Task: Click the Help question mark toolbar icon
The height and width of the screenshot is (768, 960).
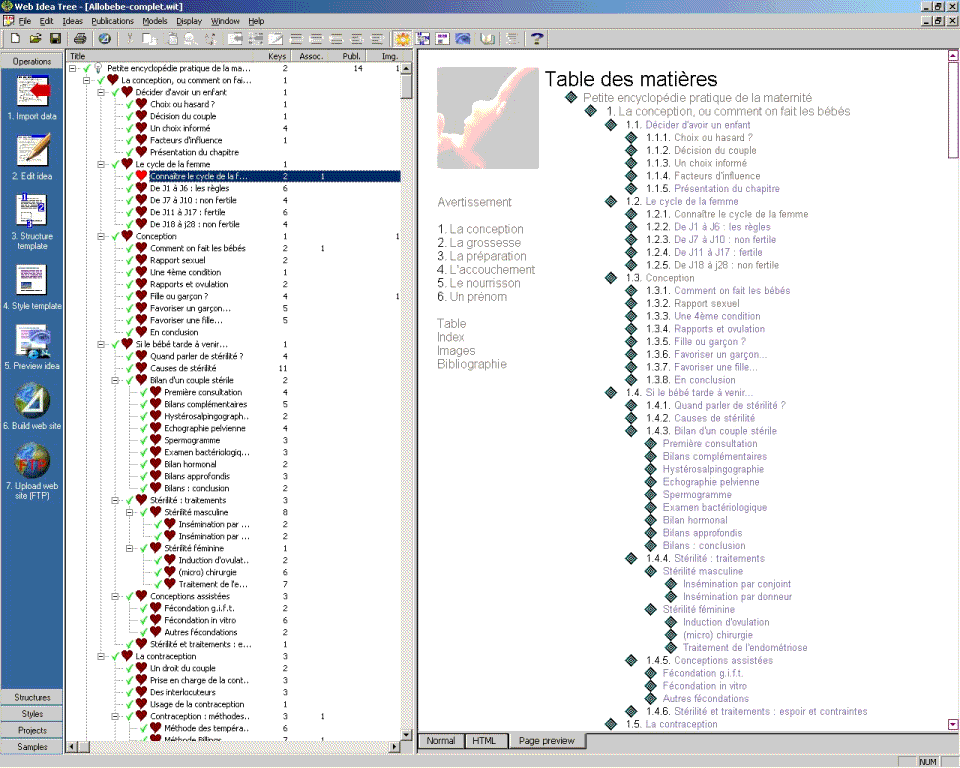Action: tap(537, 39)
